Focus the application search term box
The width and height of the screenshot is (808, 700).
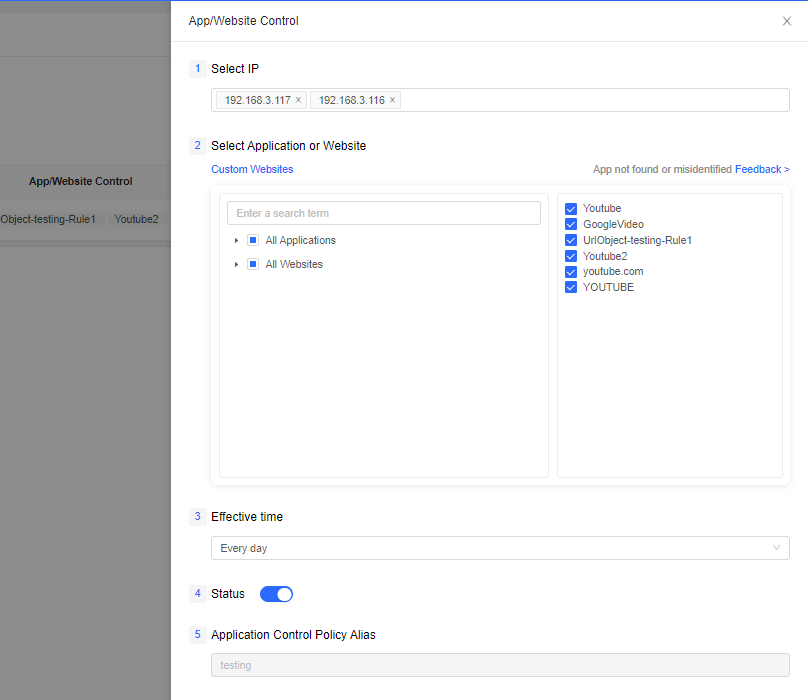(384, 213)
